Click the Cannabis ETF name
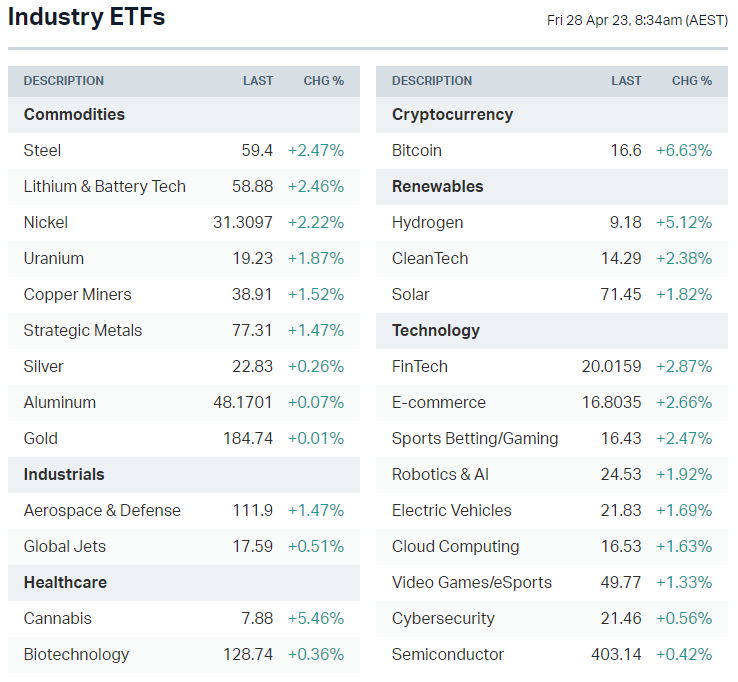This screenshot has height=682, width=738. pyautogui.click(x=57, y=618)
